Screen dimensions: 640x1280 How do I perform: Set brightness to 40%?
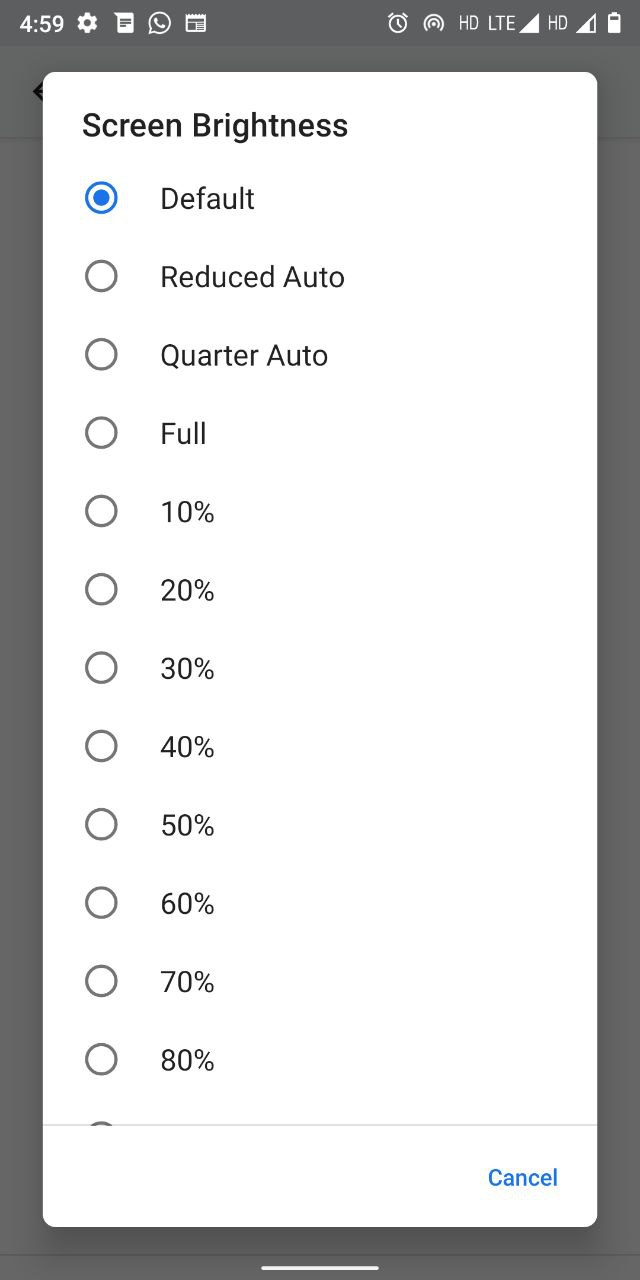point(101,746)
